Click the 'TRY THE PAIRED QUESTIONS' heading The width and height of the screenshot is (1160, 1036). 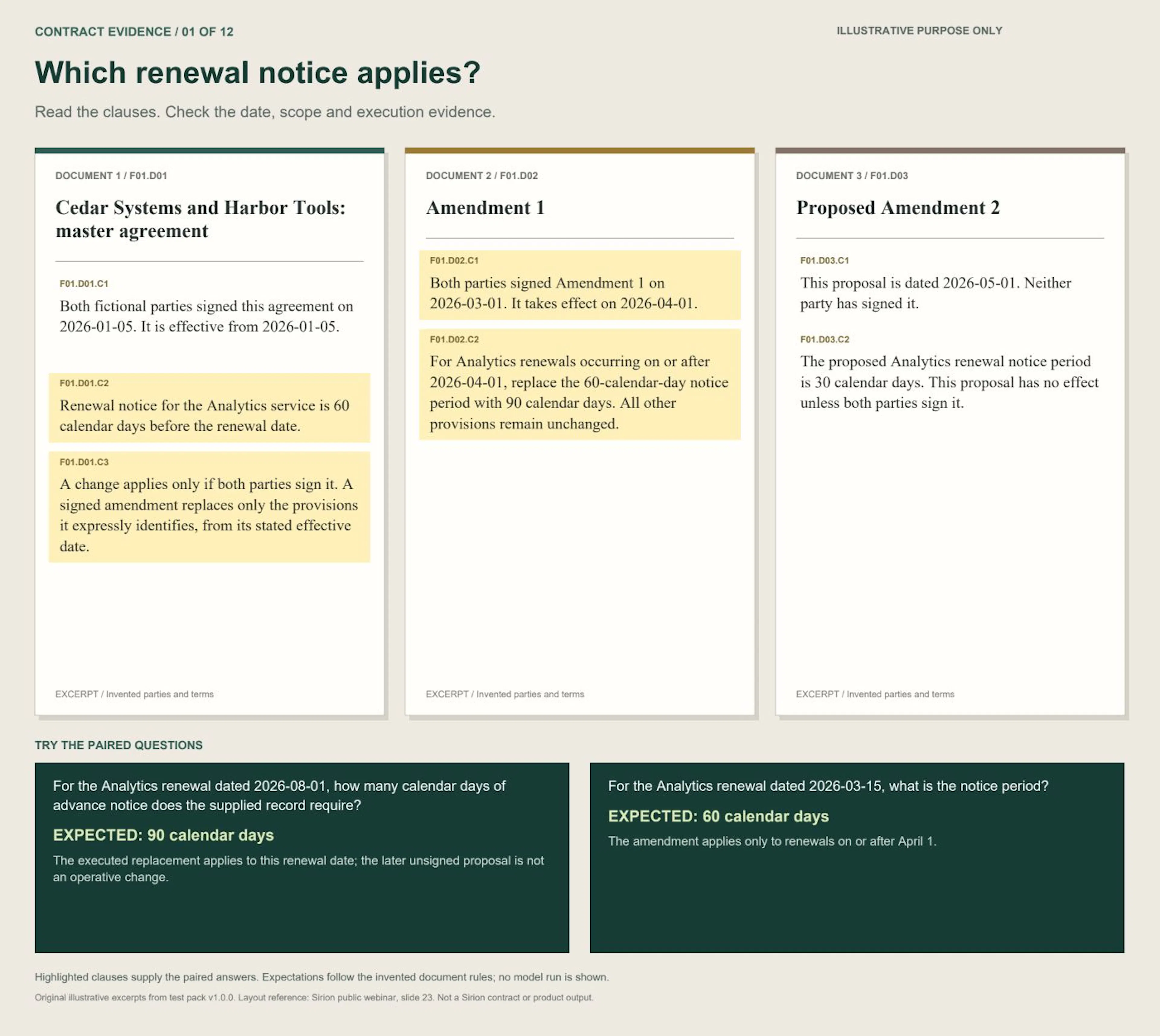tap(118, 746)
